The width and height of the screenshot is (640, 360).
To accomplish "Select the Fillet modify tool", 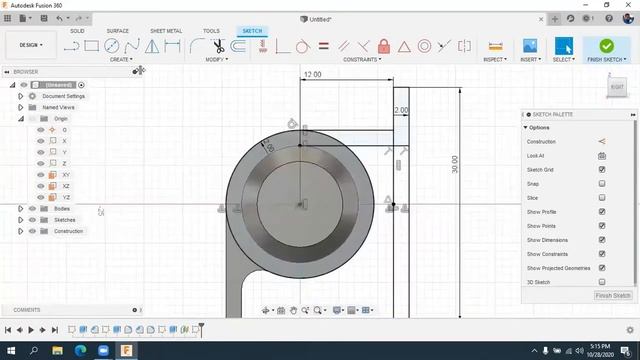I will pos(197,46).
